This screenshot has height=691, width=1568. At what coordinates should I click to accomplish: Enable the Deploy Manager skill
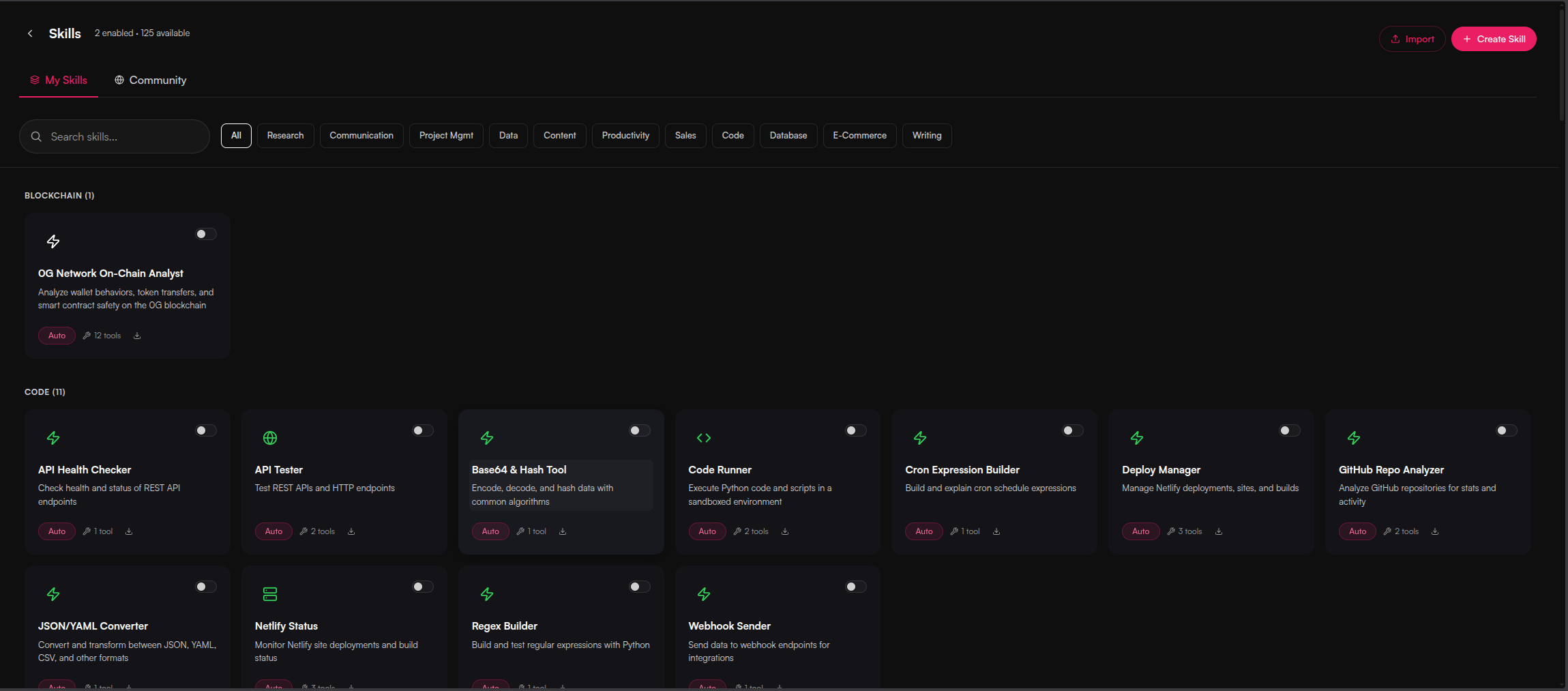[x=1290, y=430]
